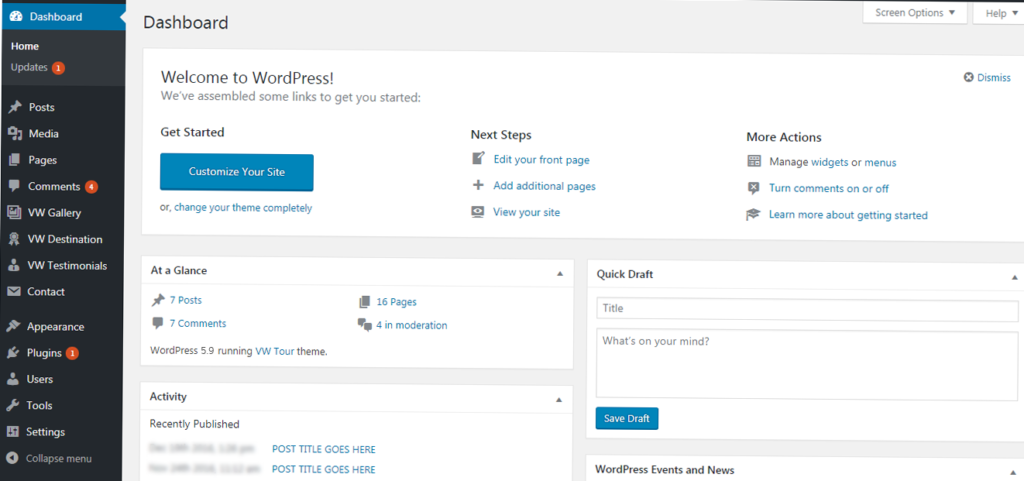Click the Contact envelope icon
1024x481 pixels.
click(x=14, y=292)
